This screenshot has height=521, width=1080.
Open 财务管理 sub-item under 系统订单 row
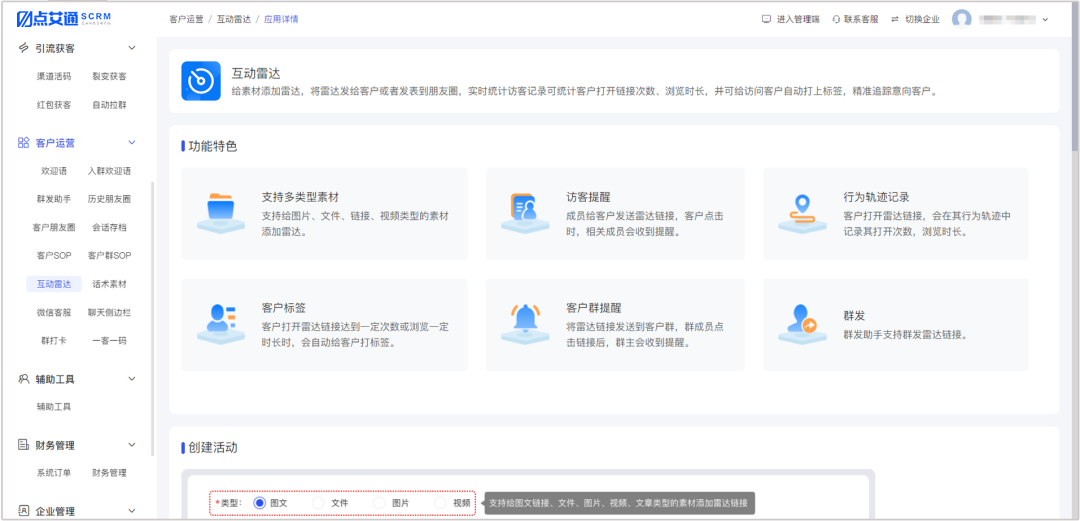pos(110,473)
